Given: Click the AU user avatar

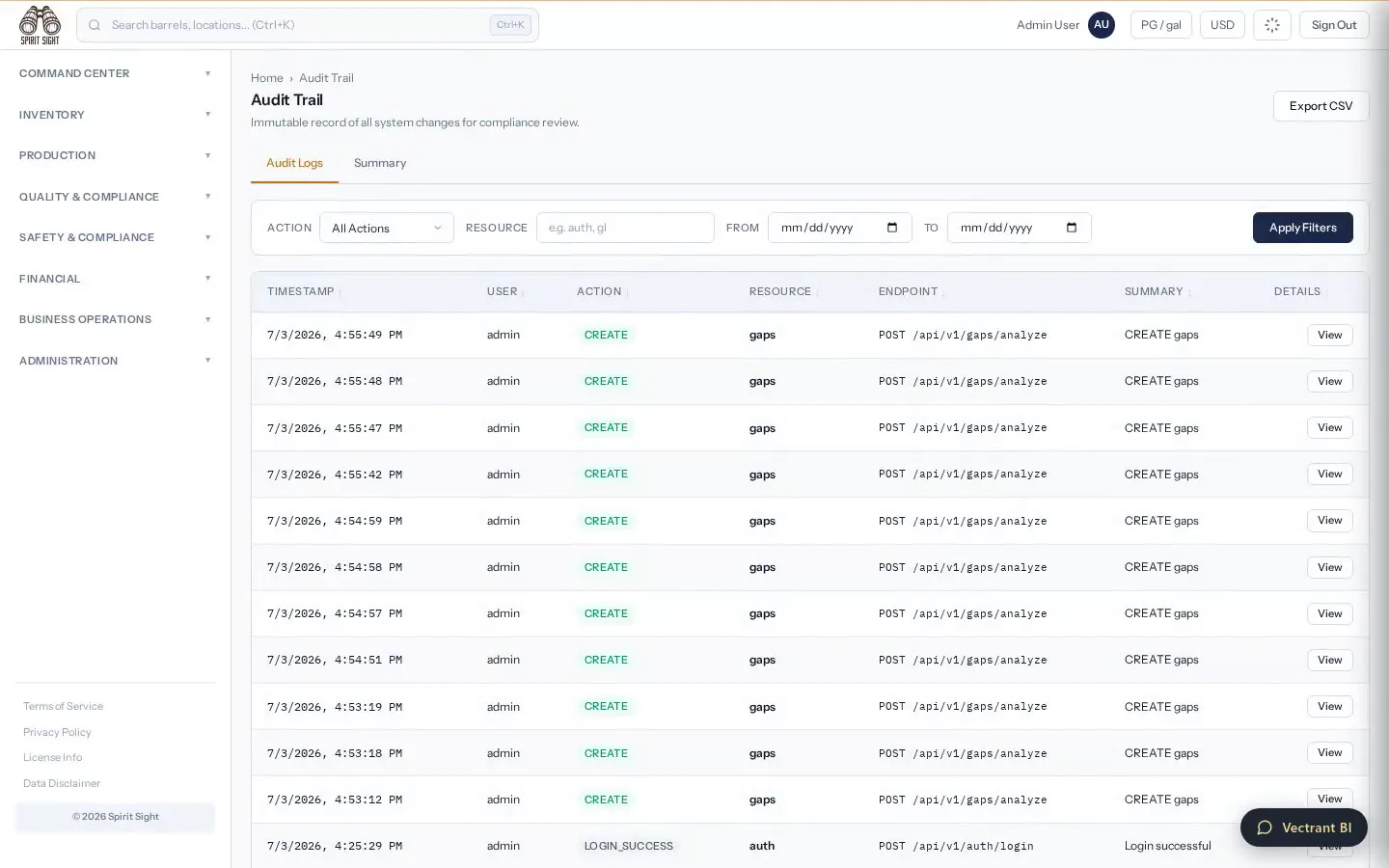Looking at the screenshot, I should point(1102,25).
